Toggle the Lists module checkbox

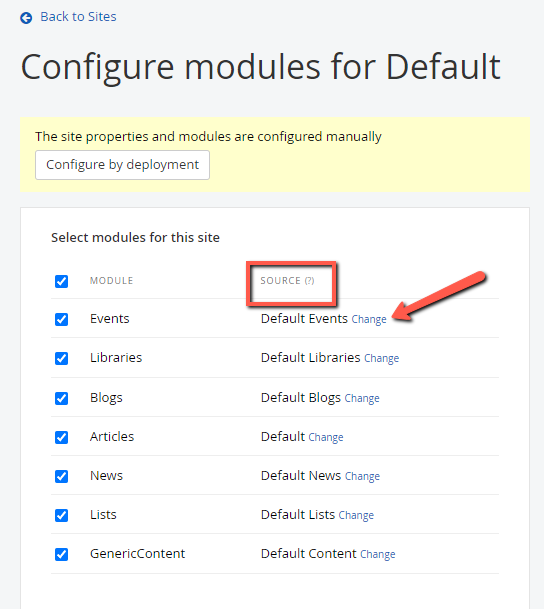tap(61, 515)
